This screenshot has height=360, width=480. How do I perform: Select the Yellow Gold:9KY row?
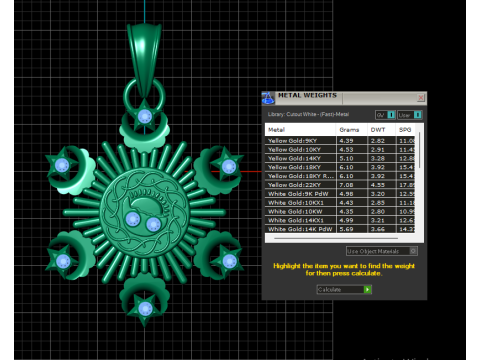[x=340, y=141]
